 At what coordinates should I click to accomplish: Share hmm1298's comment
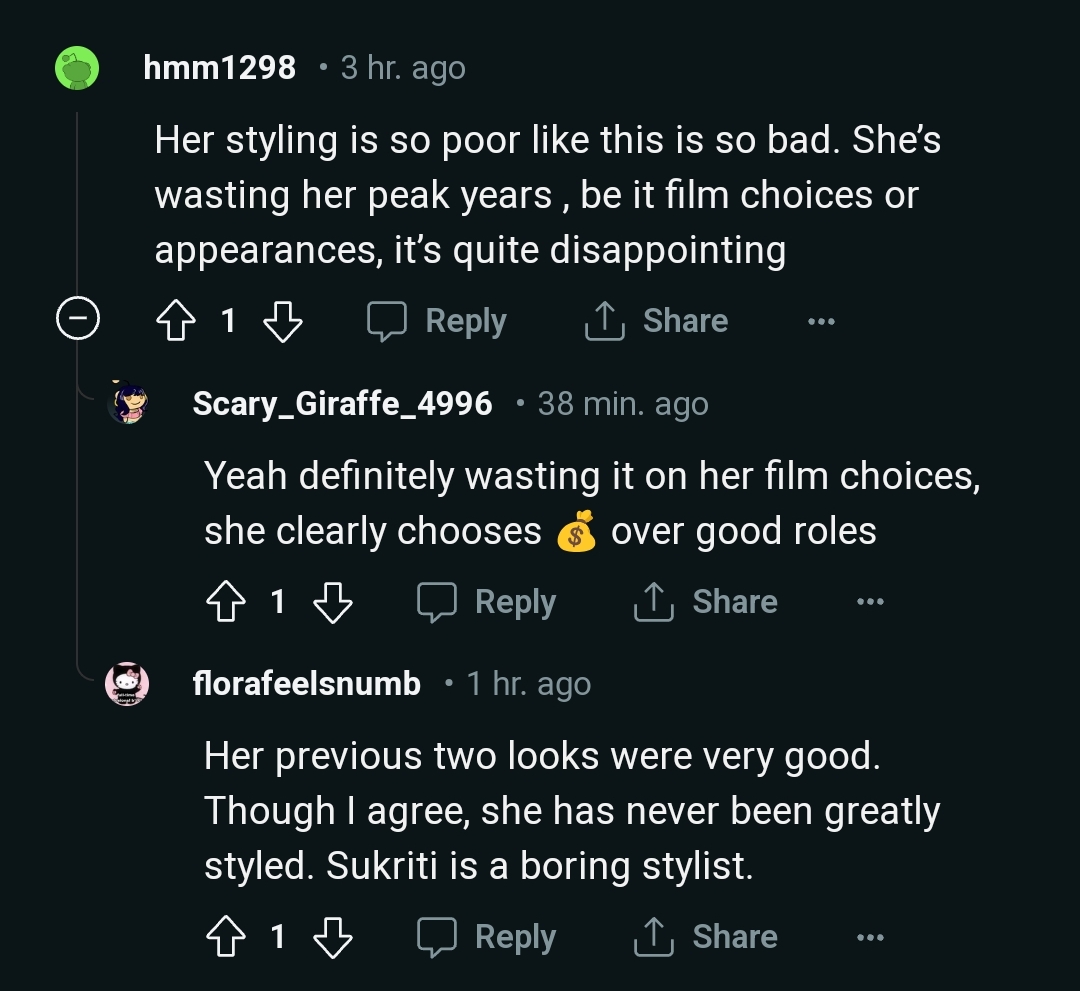[656, 321]
